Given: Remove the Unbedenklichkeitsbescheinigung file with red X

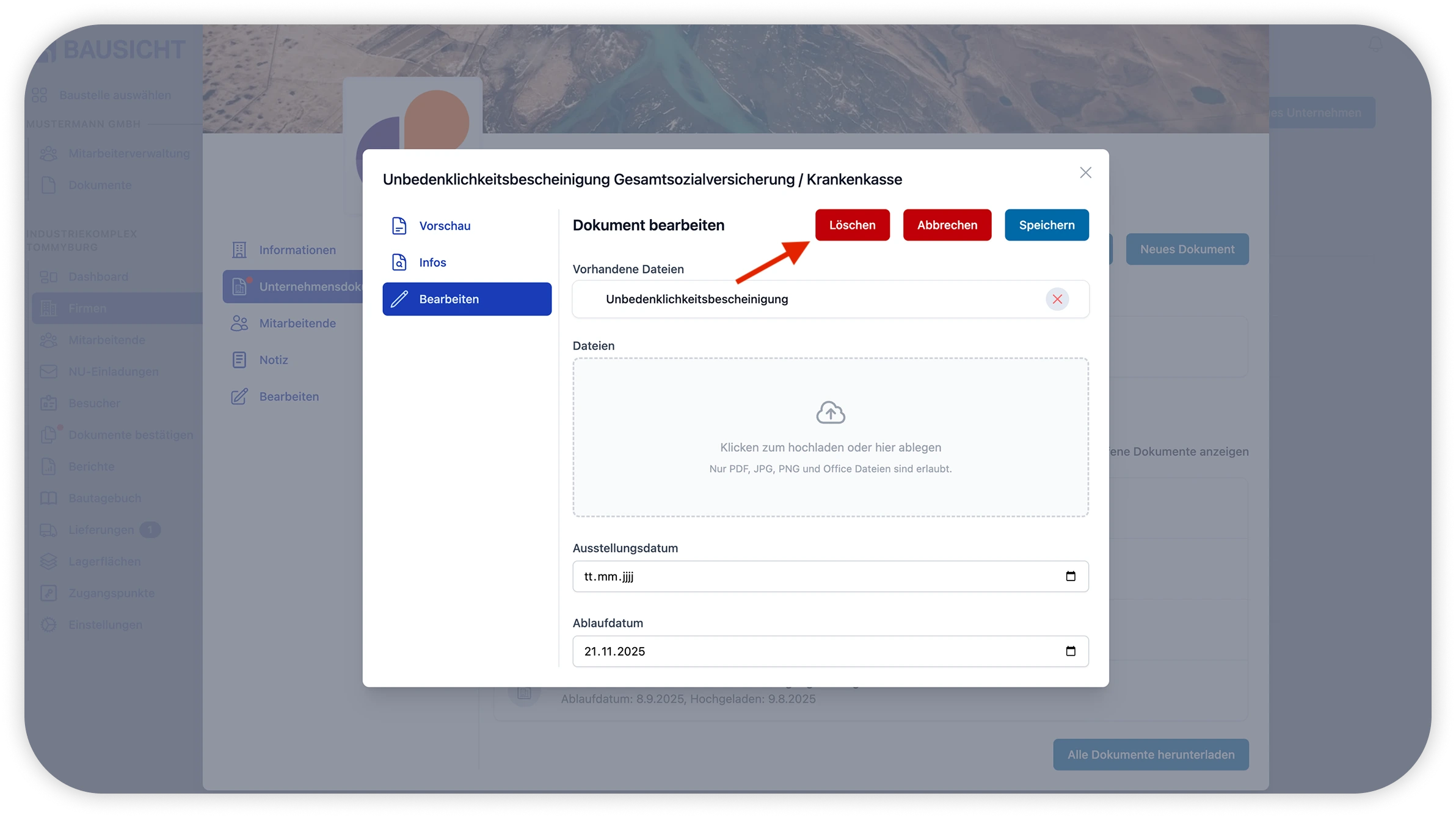Looking at the screenshot, I should pyautogui.click(x=1057, y=299).
